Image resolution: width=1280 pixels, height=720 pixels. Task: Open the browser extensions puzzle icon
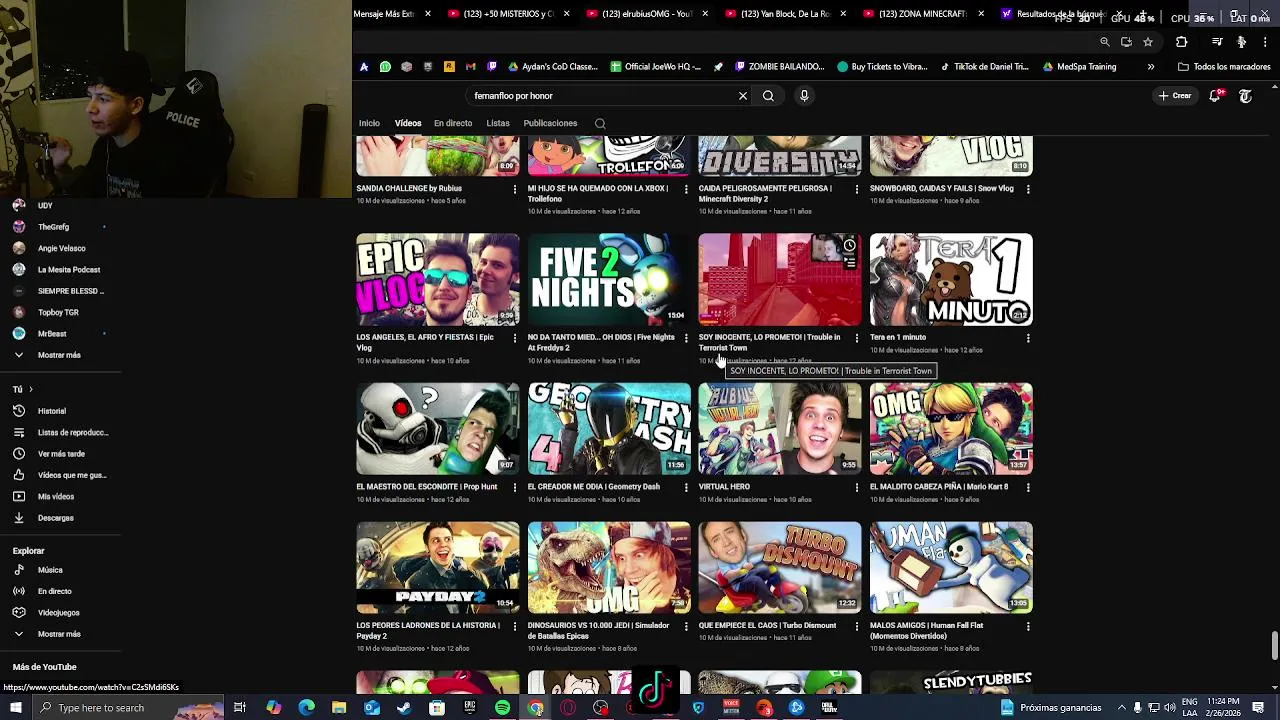tap(1181, 42)
